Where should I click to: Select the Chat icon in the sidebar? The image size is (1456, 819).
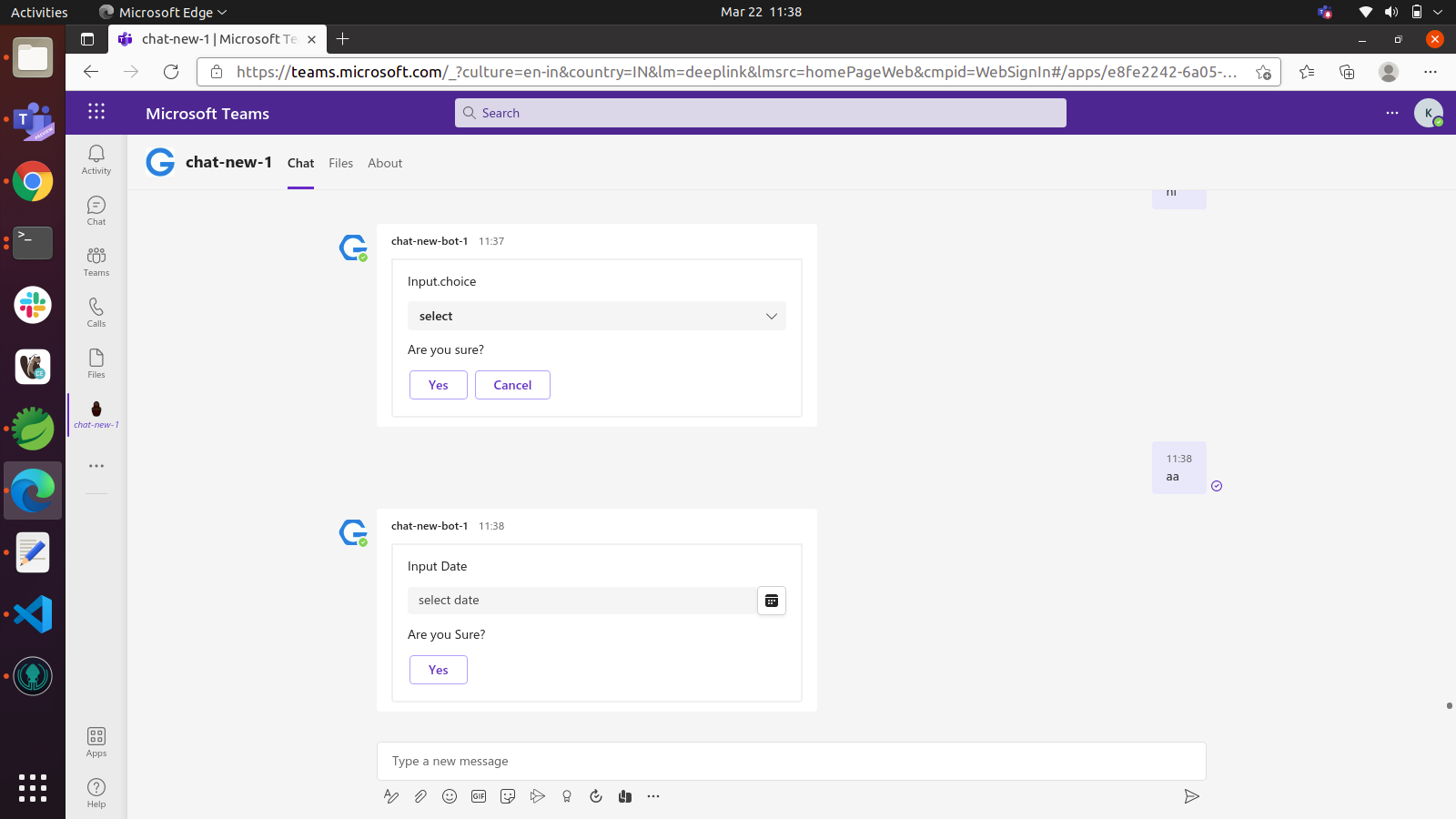96,209
